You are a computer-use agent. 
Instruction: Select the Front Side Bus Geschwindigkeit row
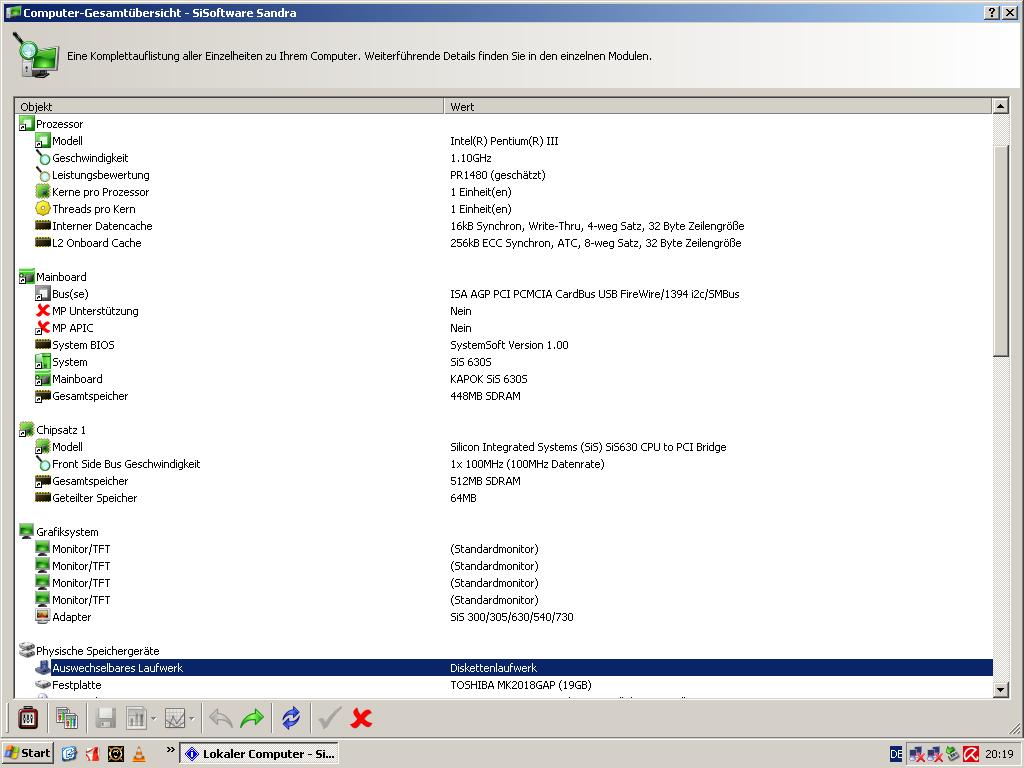click(504, 463)
